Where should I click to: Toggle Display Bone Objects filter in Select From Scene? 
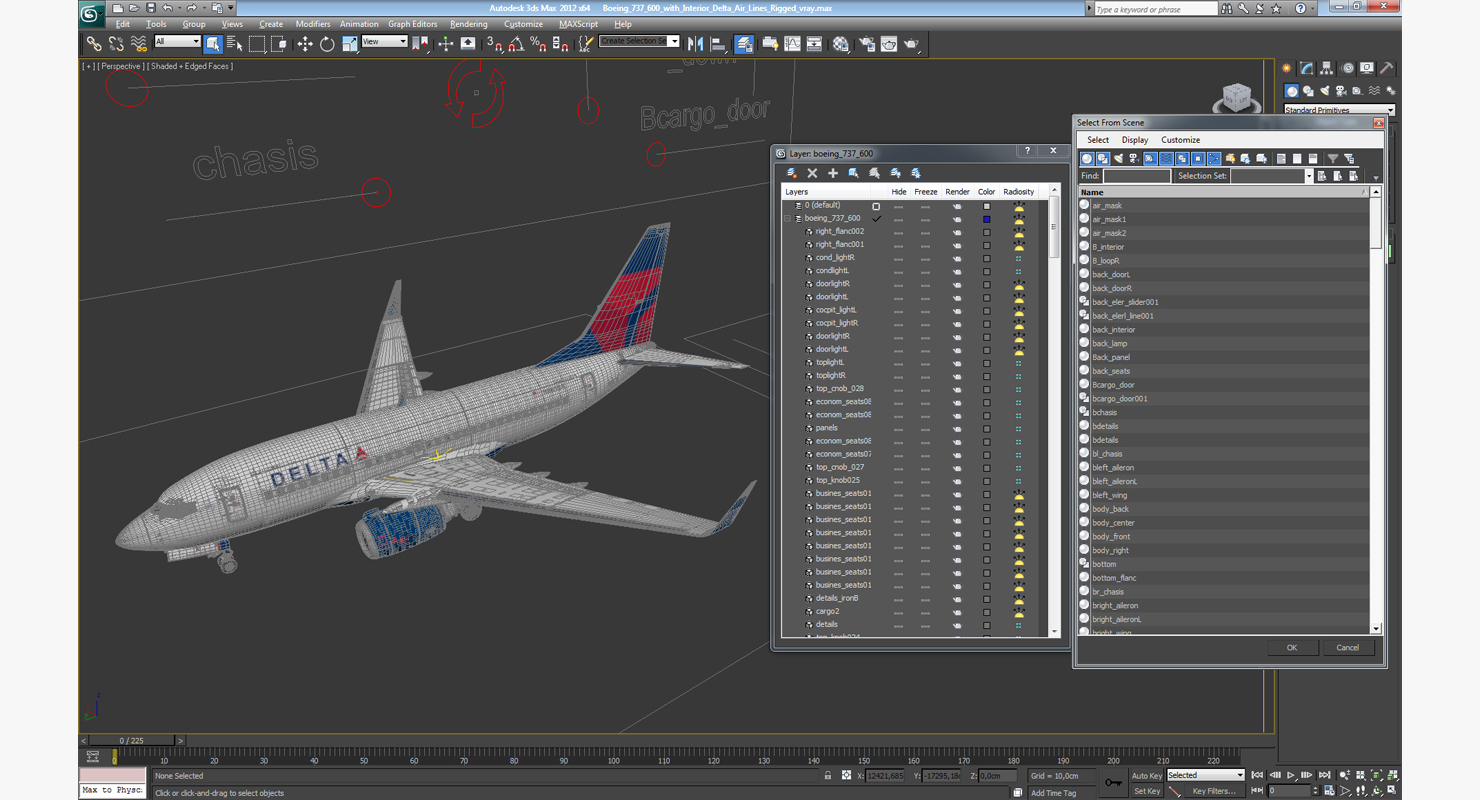(1214, 158)
